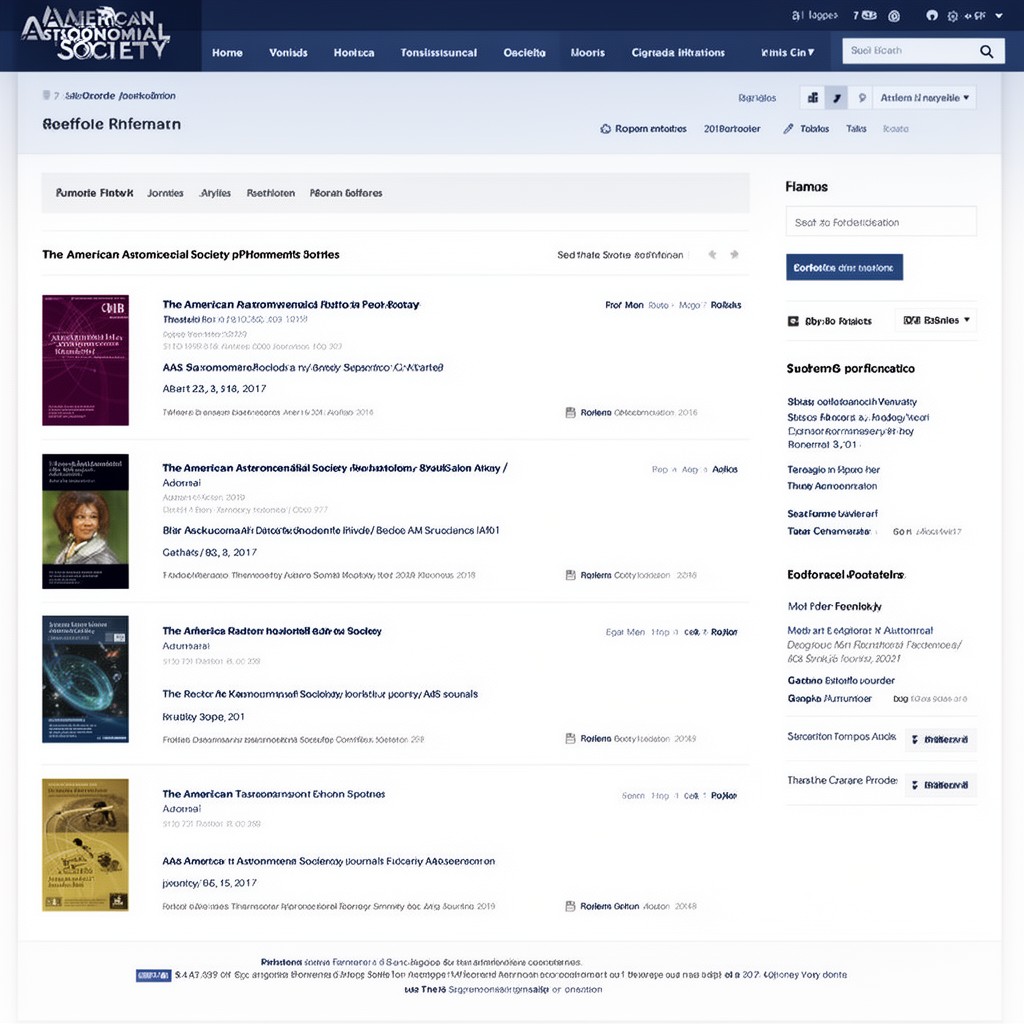Open the yellow cover thumbnail
Screen dimensions: 1024x1024
click(x=86, y=844)
